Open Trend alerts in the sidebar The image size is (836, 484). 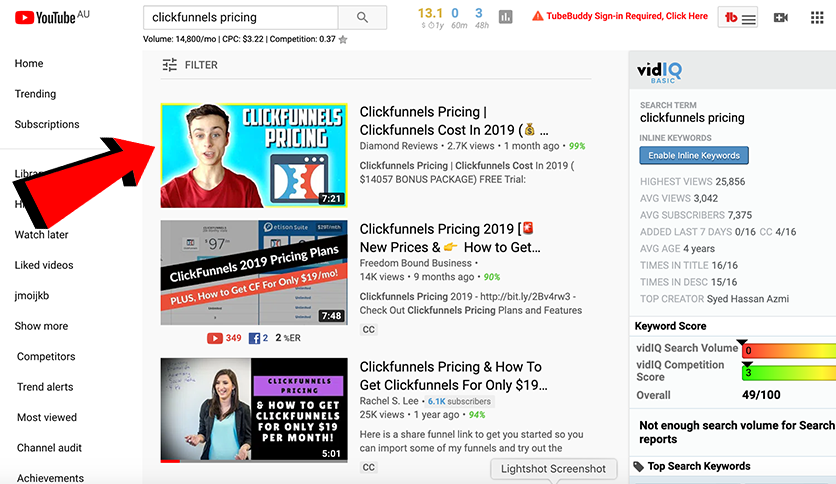[x=45, y=386]
